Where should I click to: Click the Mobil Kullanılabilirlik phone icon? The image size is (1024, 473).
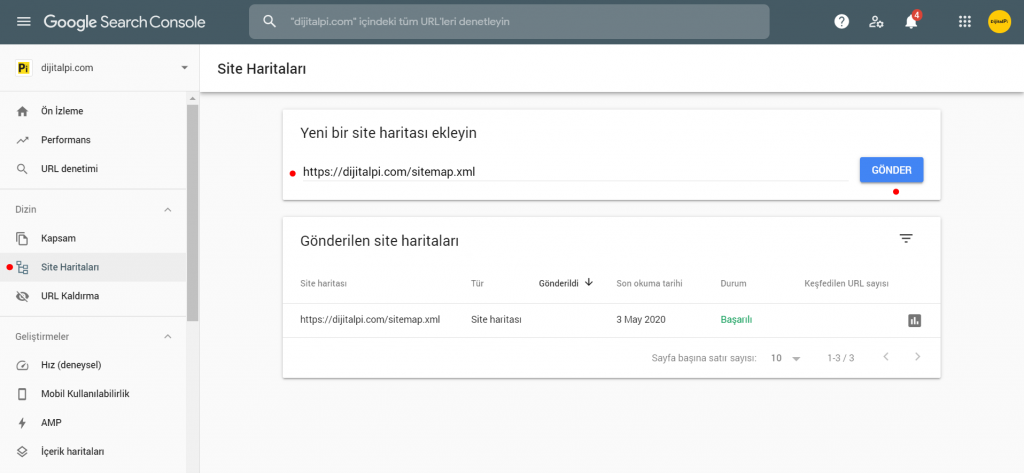(x=22, y=394)
